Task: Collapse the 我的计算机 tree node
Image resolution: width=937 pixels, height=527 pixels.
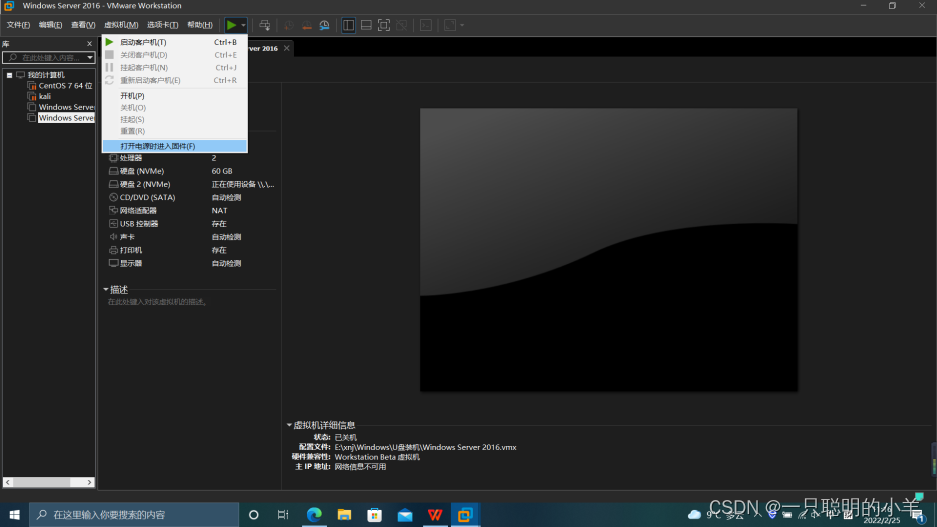Action: point(9,75)
